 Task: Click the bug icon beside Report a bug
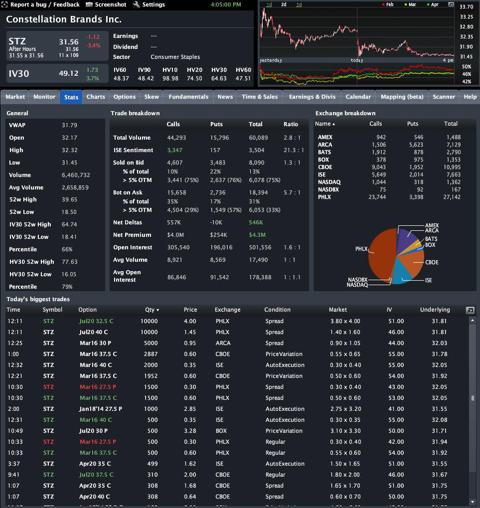pos(5,5)
